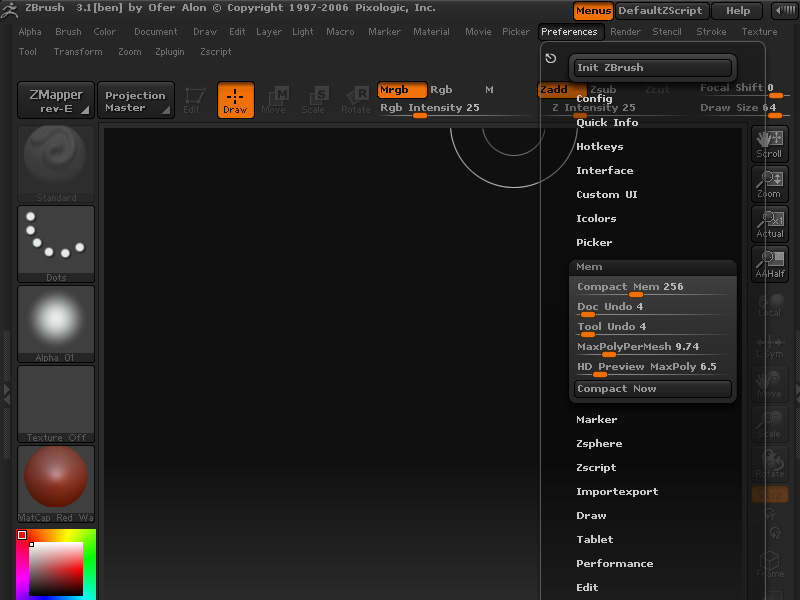The height and width of the screenshot is (600, 800).
Task: Expand the Tablet section
Action: (595, 539)
